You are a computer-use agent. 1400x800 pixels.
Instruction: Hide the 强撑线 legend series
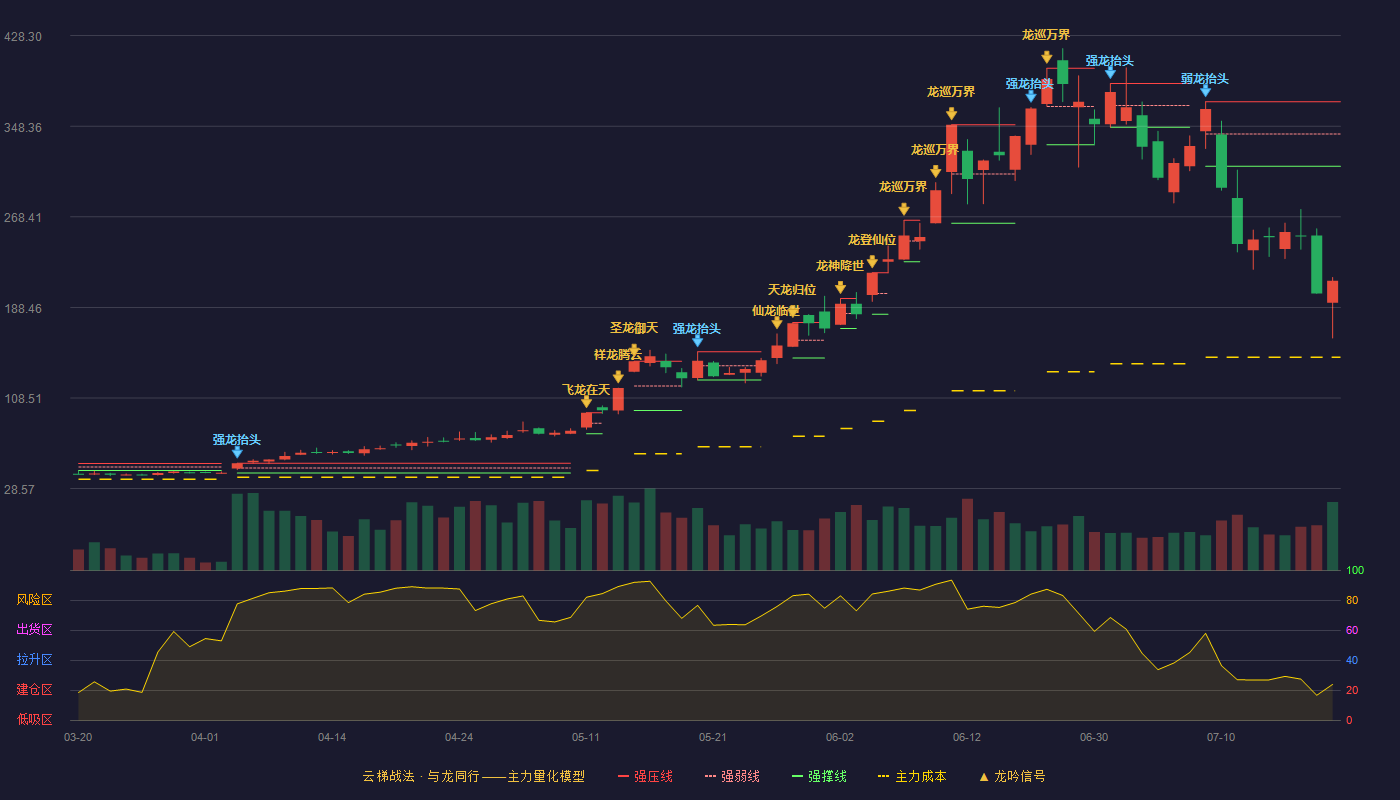tap(819, 776)
